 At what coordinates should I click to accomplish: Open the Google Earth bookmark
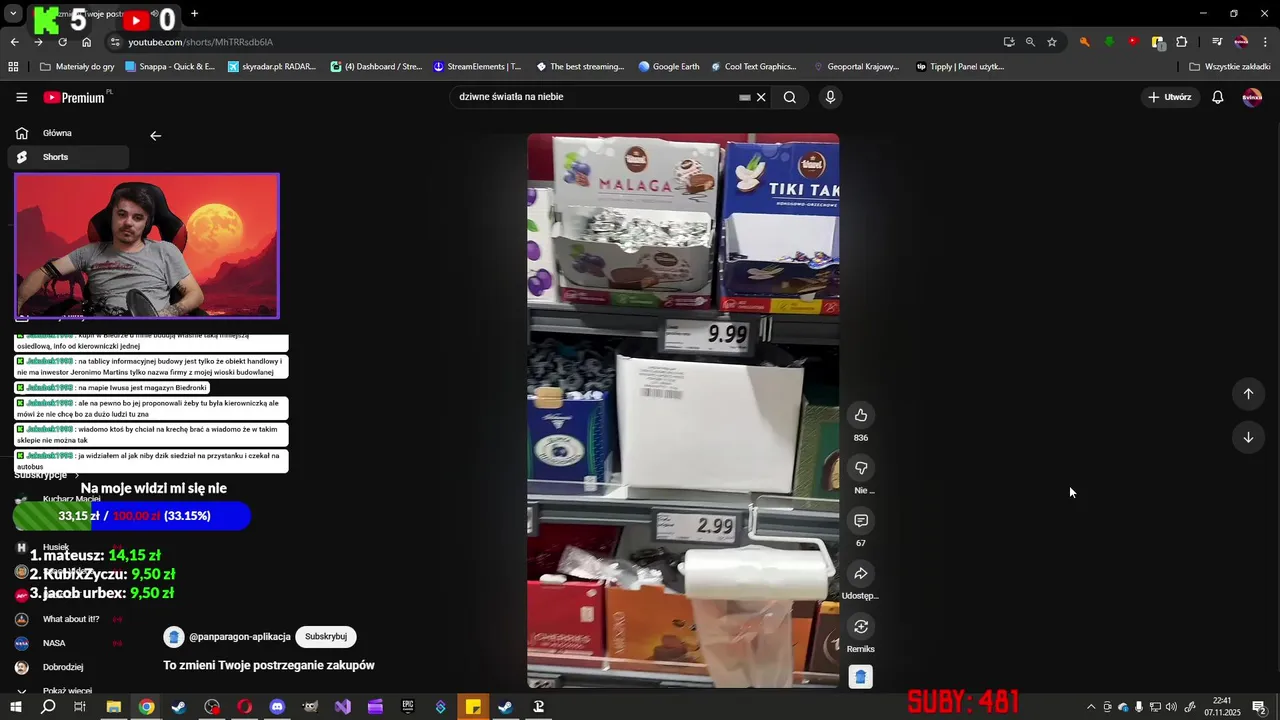pyautogui.click(x=669, y=67)
